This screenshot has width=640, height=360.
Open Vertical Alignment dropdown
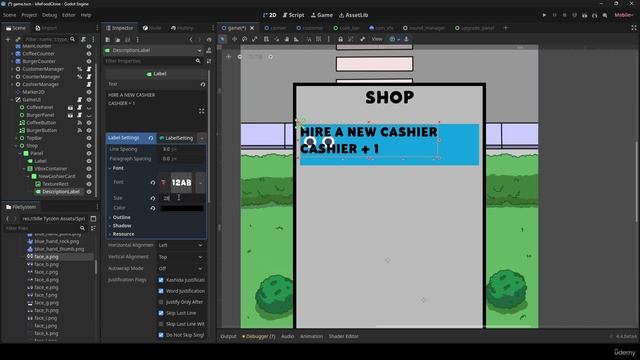click(x=180, y=257)
